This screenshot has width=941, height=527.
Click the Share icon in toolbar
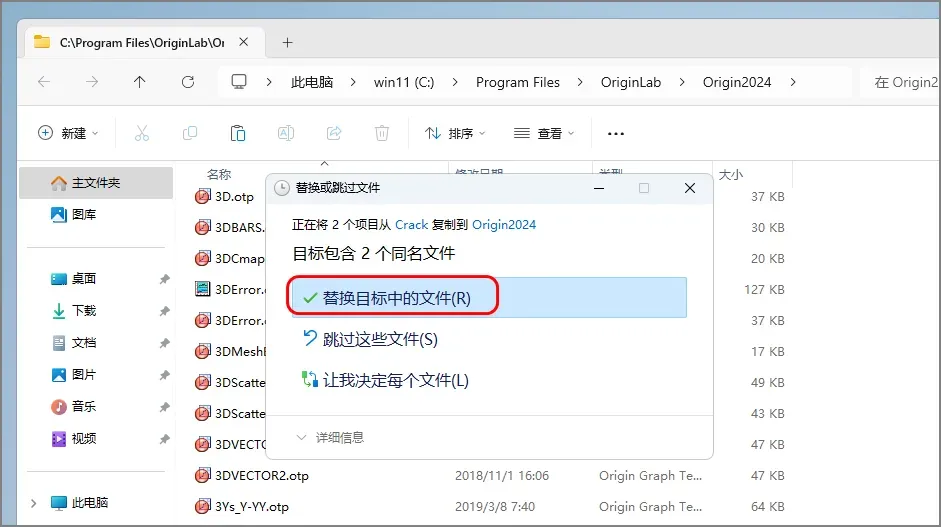click(334, 133)
